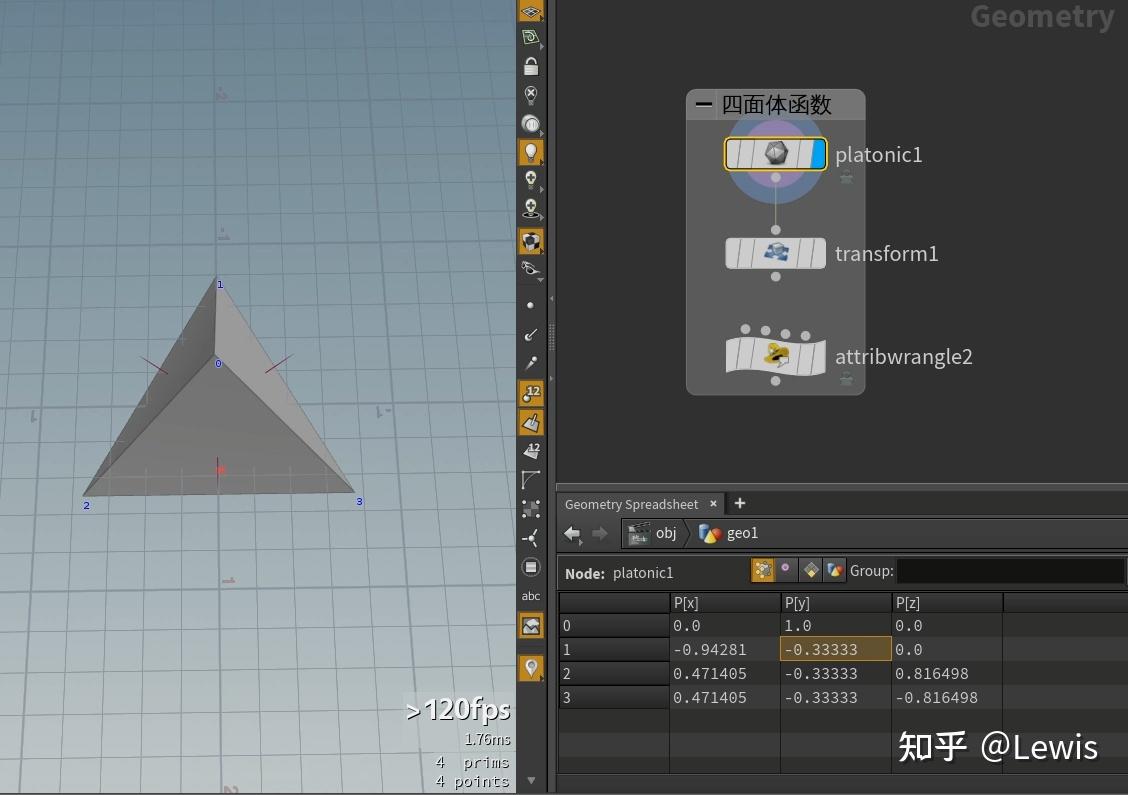Click geo1 in the breadcrumb path
This screenshot has height=795, width=1128.
tap(743, 534)
